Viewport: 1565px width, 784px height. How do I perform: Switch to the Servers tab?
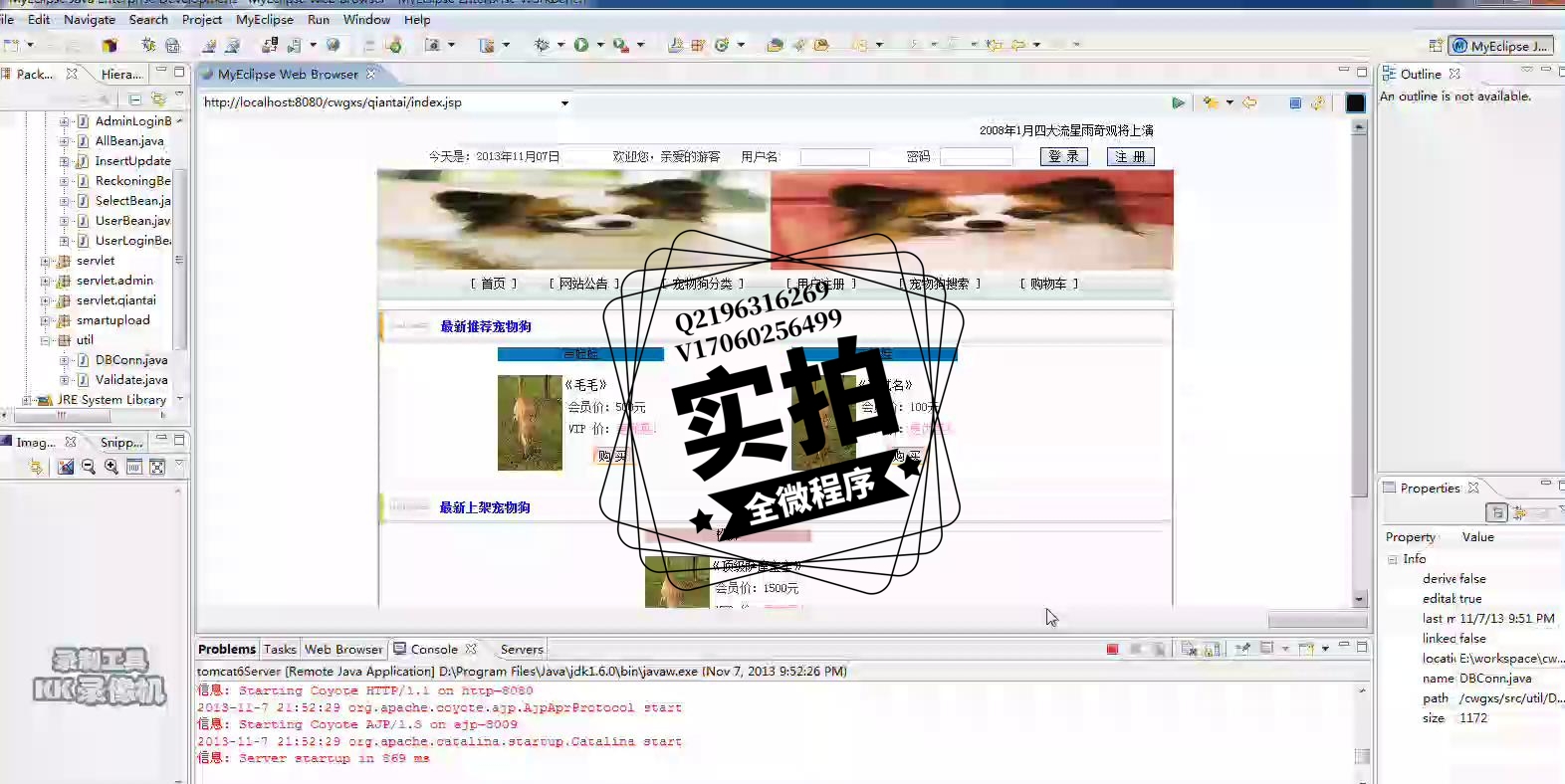click(522, 649)
